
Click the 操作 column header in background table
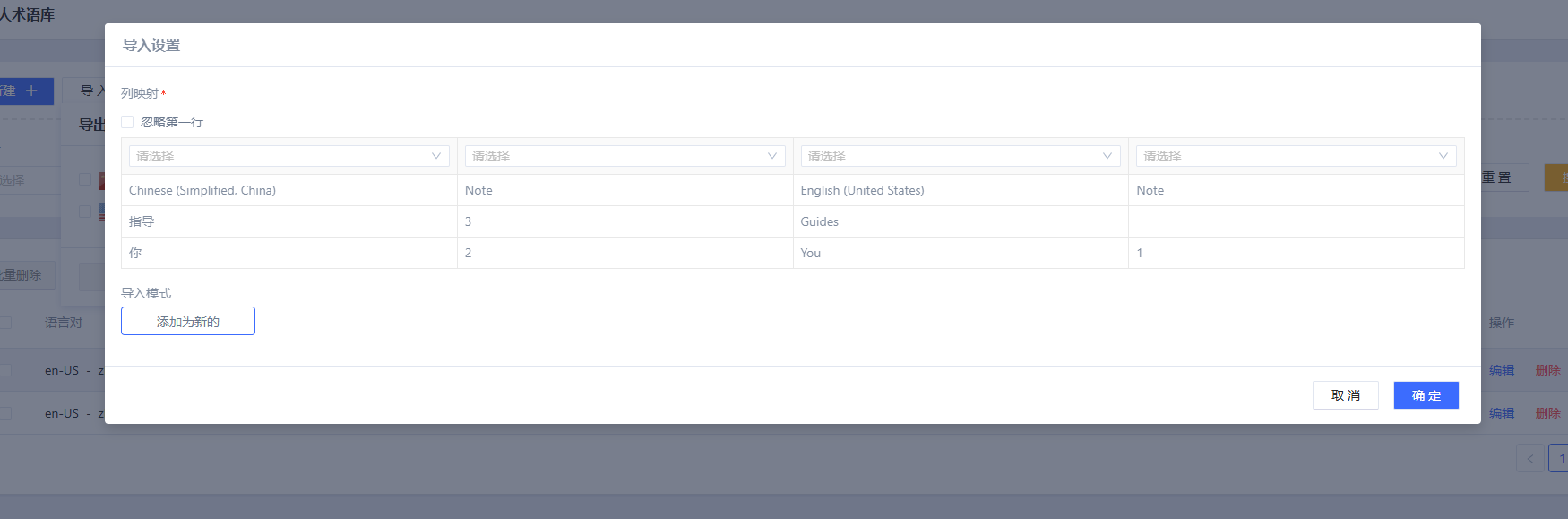click(x=1502, y=323)
